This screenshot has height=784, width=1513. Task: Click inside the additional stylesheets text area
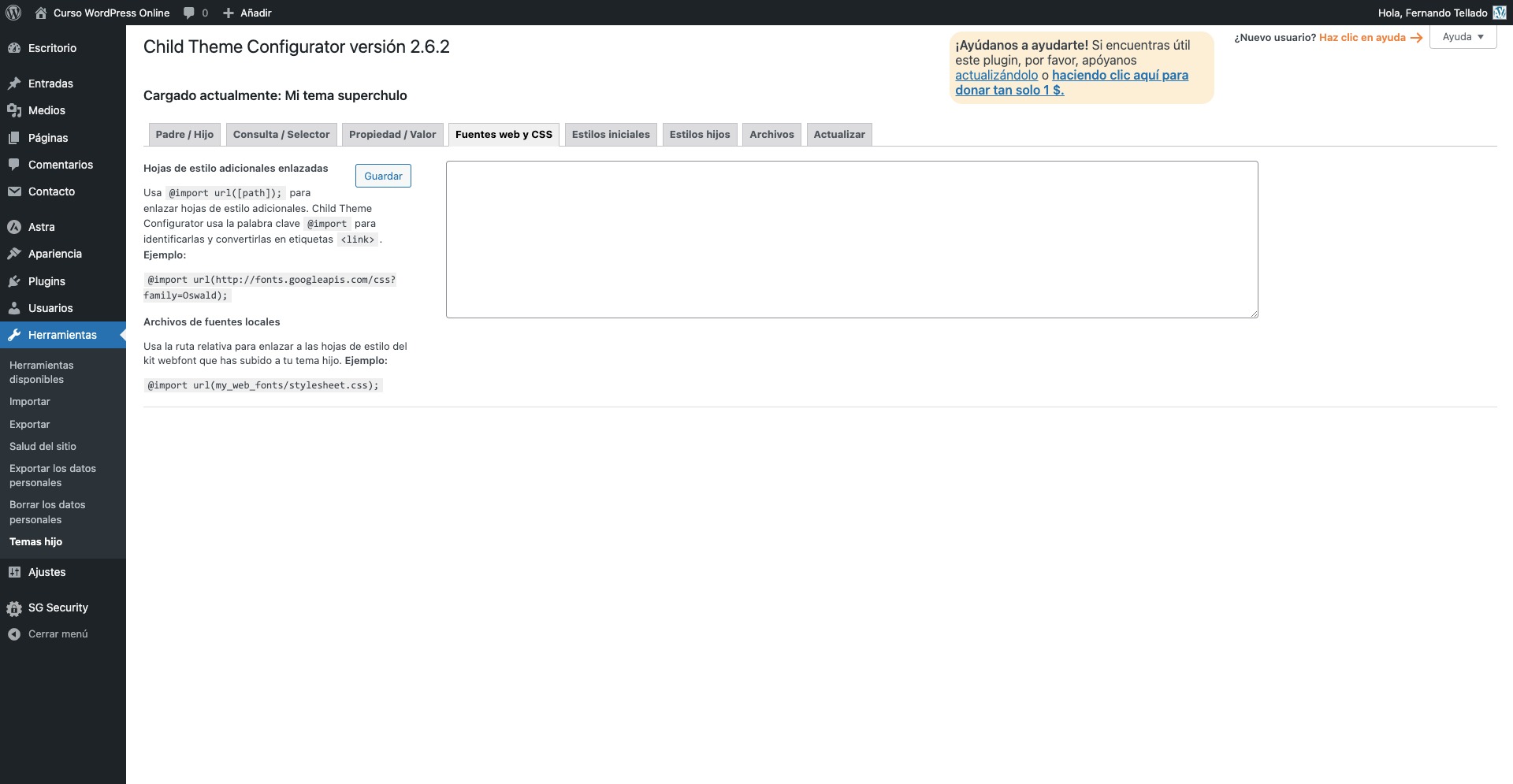851,240
